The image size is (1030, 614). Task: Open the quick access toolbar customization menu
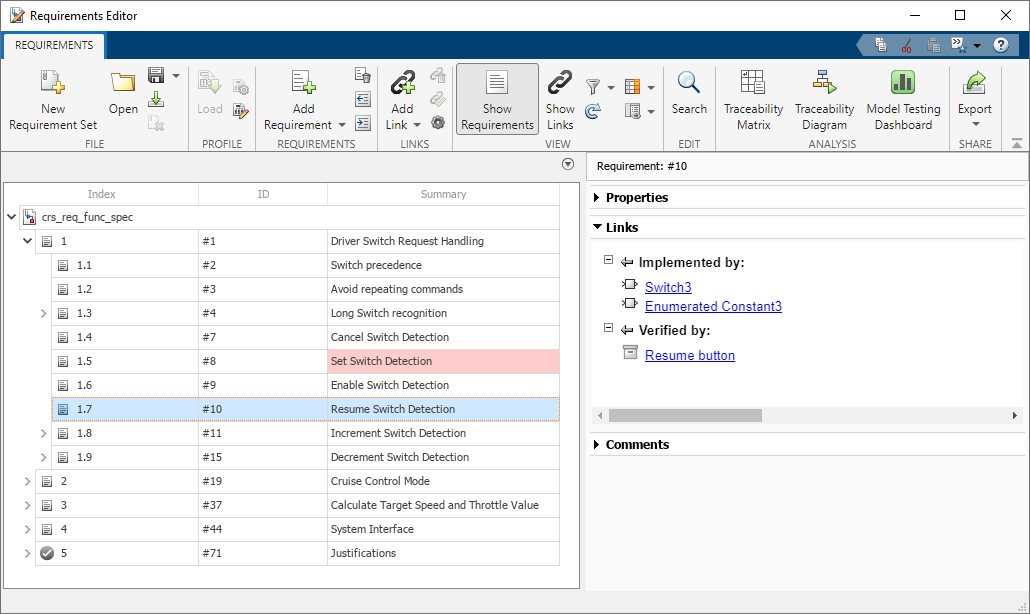975,44
